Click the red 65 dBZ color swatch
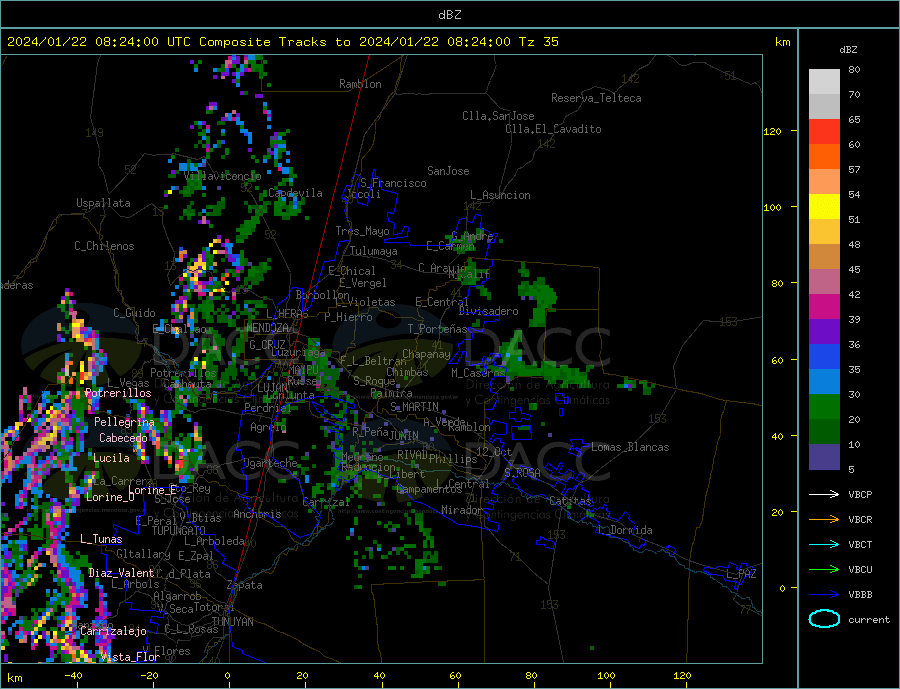Image resolution: width=900 pixels, height=689 pixels. coord(824,131)
